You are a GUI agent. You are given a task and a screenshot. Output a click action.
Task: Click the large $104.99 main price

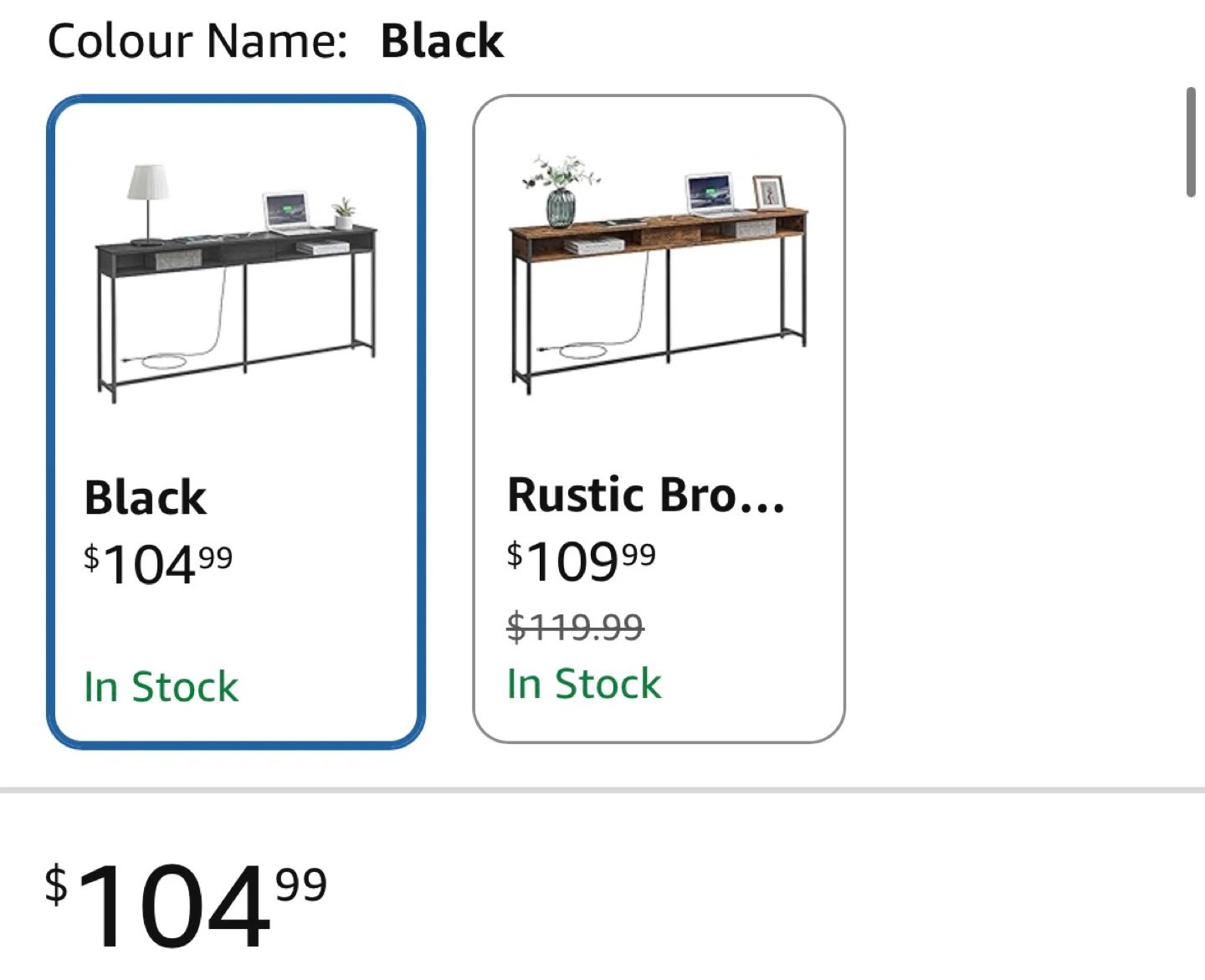click(186, 906)
